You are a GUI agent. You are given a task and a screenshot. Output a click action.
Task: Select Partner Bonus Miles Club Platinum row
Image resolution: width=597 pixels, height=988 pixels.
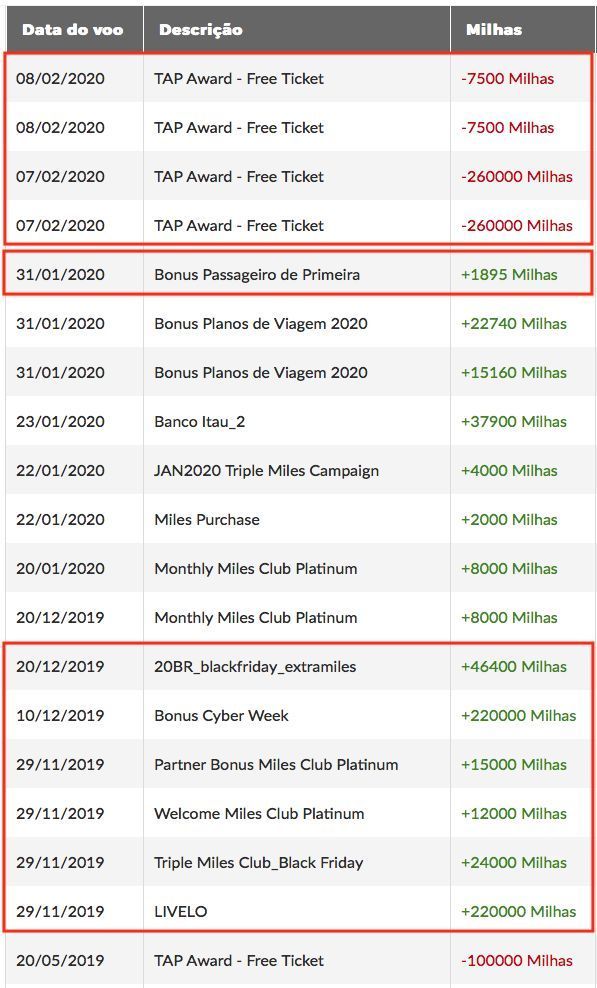[x=298, y=765]
